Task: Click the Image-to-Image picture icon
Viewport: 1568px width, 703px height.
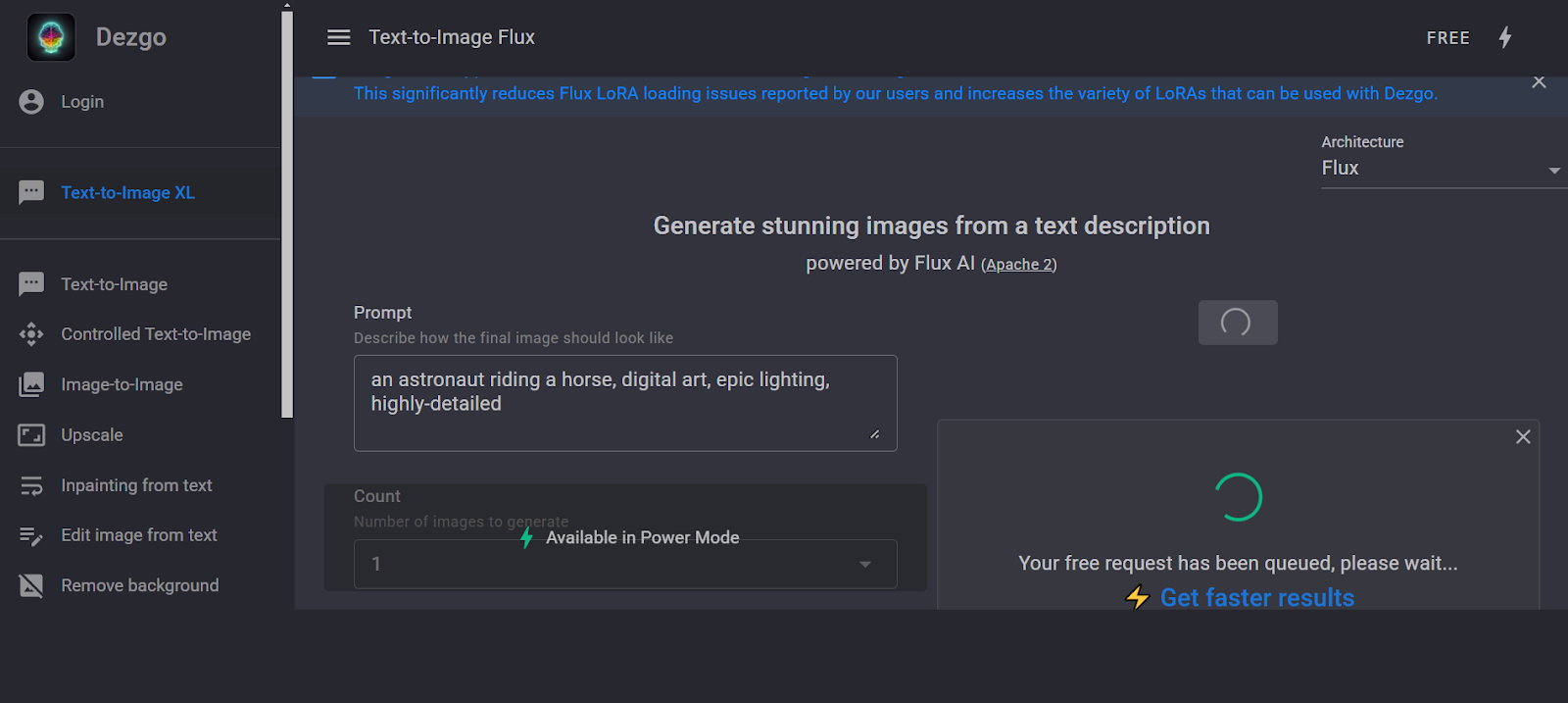Action: pyautogui.click(x=31, y=384)
